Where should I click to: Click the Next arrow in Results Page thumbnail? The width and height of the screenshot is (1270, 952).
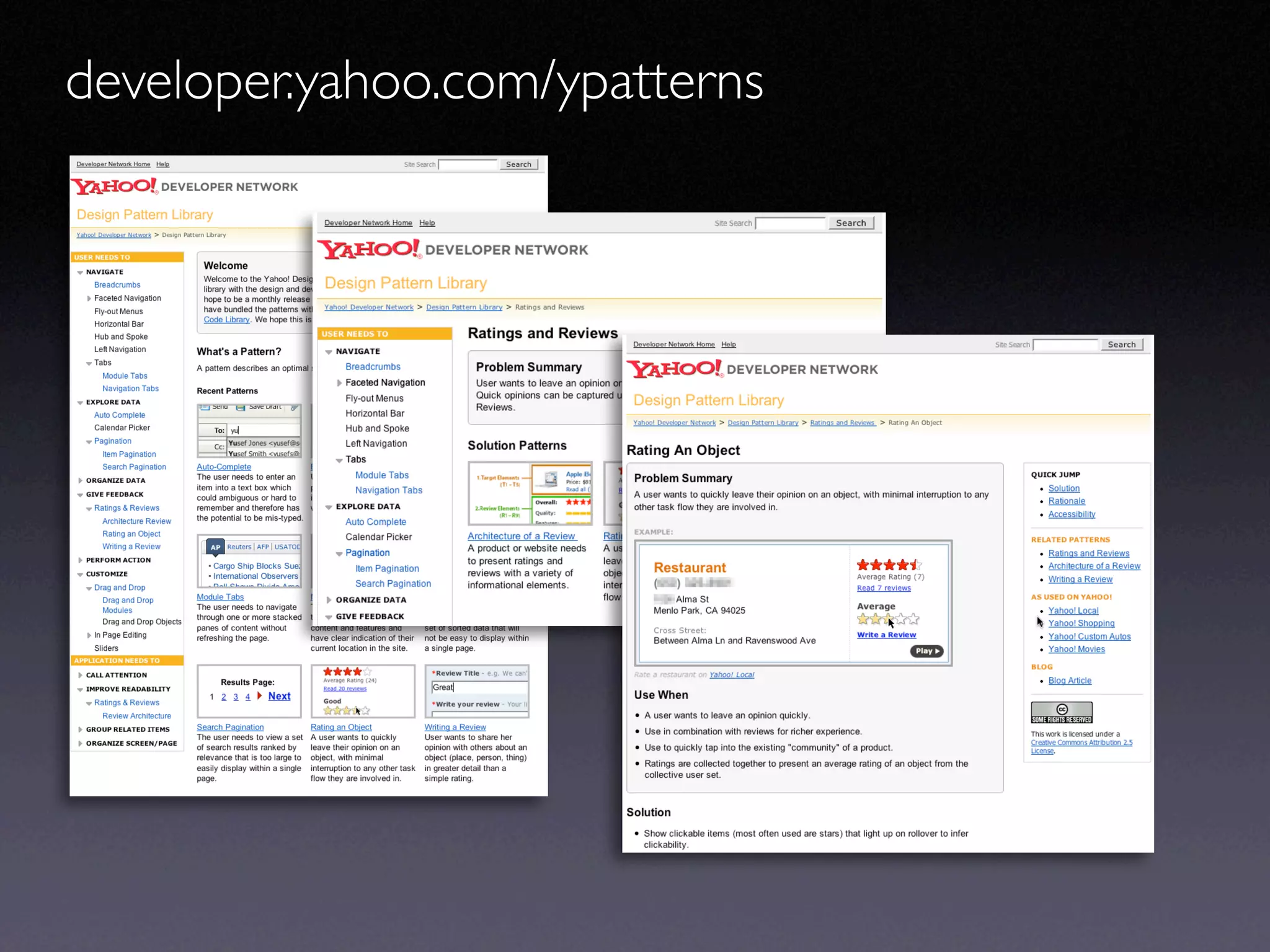pyautogui.click(x=260, y=696)
